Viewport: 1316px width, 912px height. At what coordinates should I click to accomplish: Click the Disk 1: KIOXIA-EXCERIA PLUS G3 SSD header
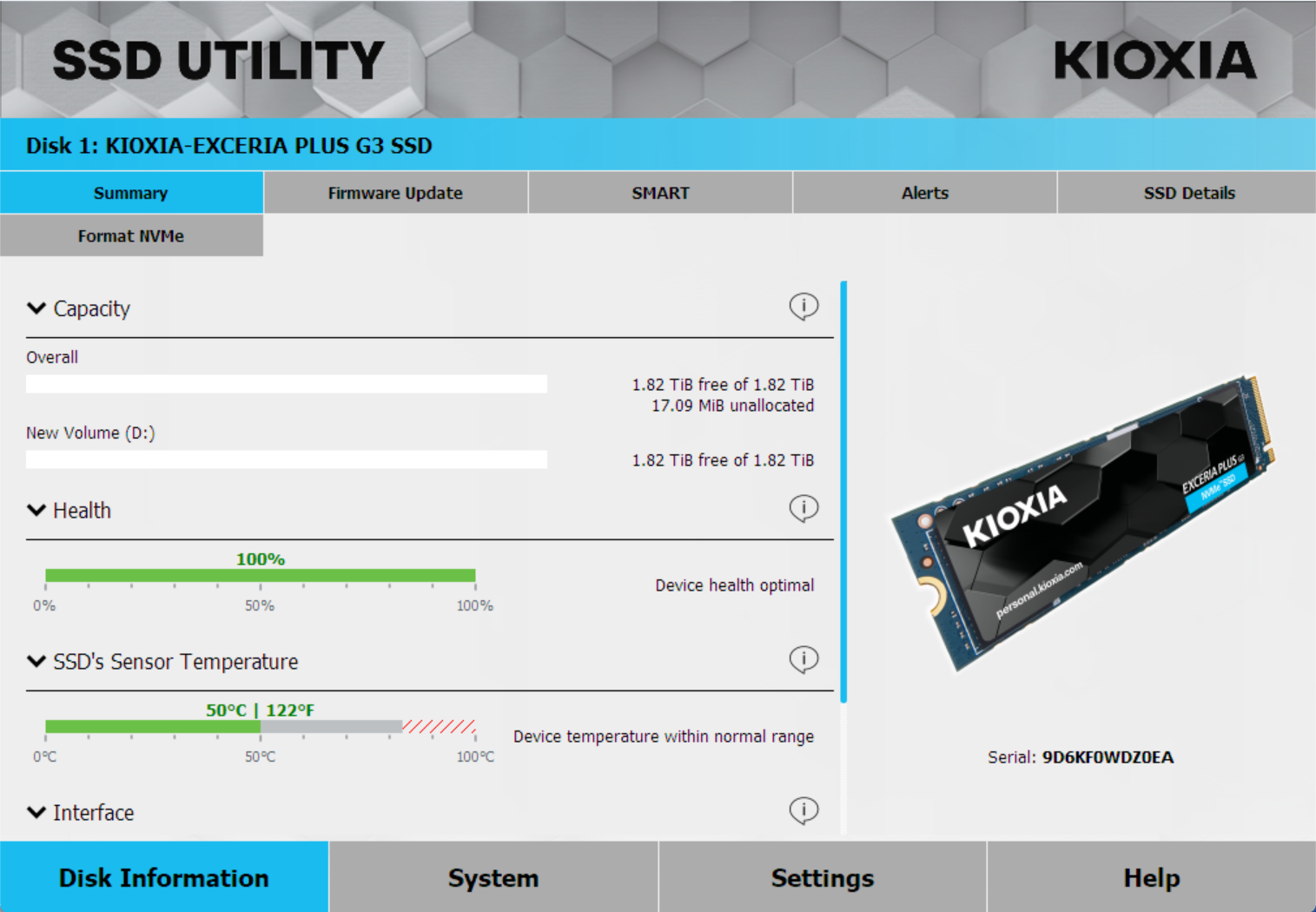point(229,145)
